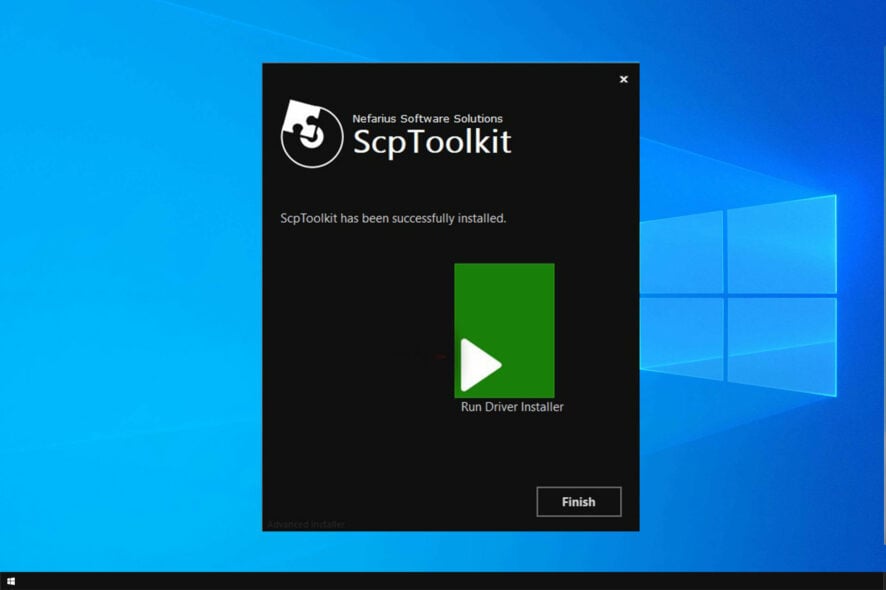Screen dimensions: 886x590
Task: Click the green Run Driver Installer tile
Action: 504,331
